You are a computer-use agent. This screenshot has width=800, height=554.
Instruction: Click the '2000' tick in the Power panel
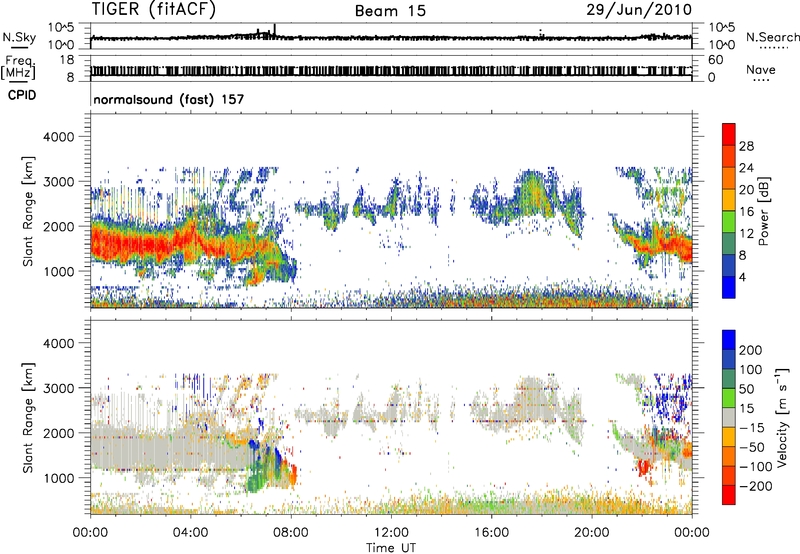pyautogui.click(x=58, y=226)
